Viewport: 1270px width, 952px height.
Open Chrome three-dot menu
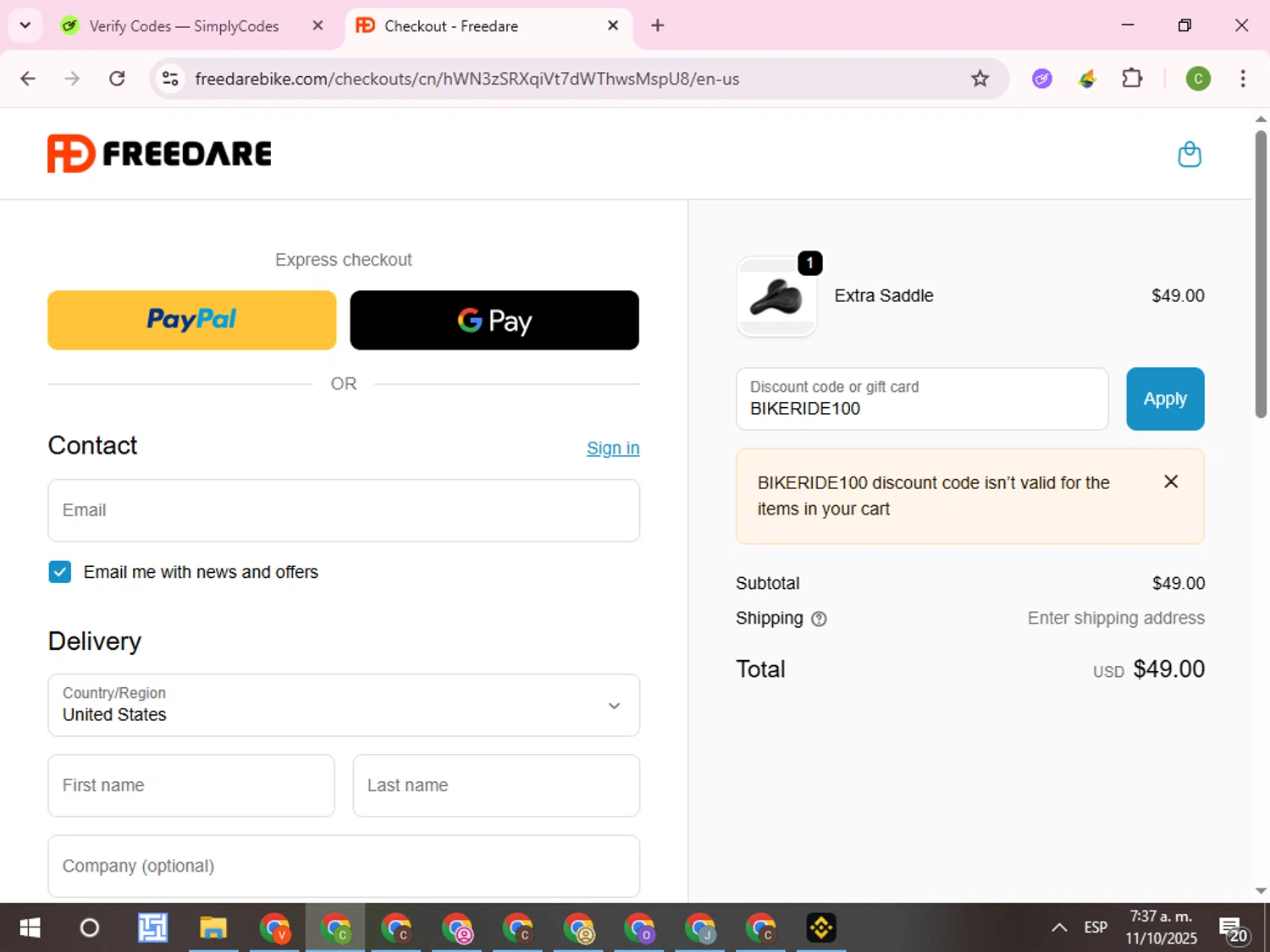click(x=1243, y=79)
